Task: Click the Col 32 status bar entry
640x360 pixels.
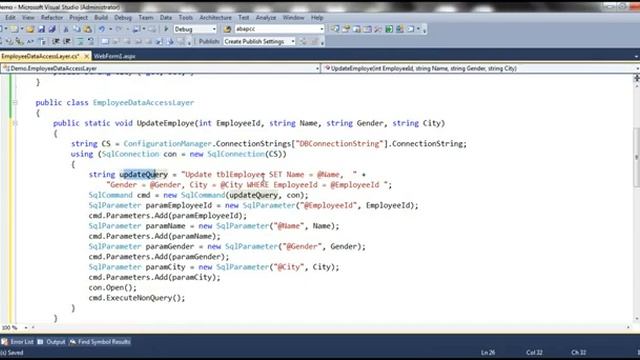Action: coord(534,353)
